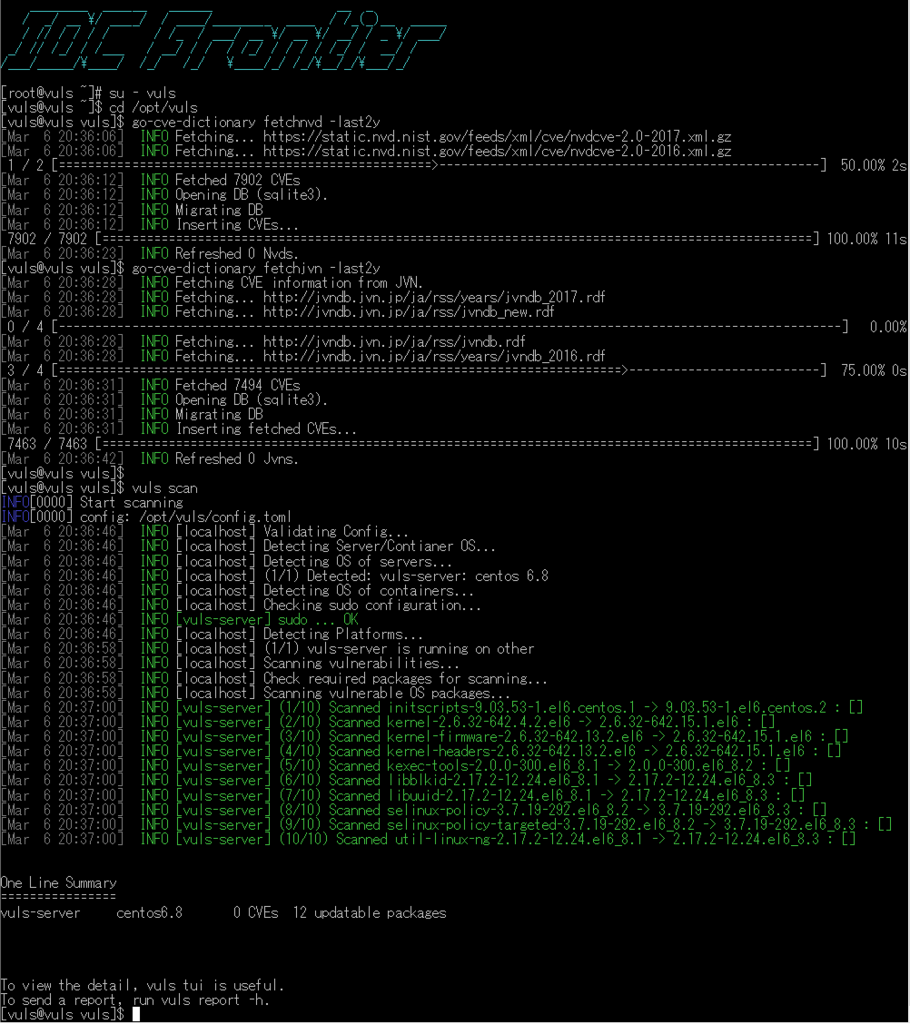
Task: Click the 'vuls scan' command text
Action: click(x=165, y=488)
